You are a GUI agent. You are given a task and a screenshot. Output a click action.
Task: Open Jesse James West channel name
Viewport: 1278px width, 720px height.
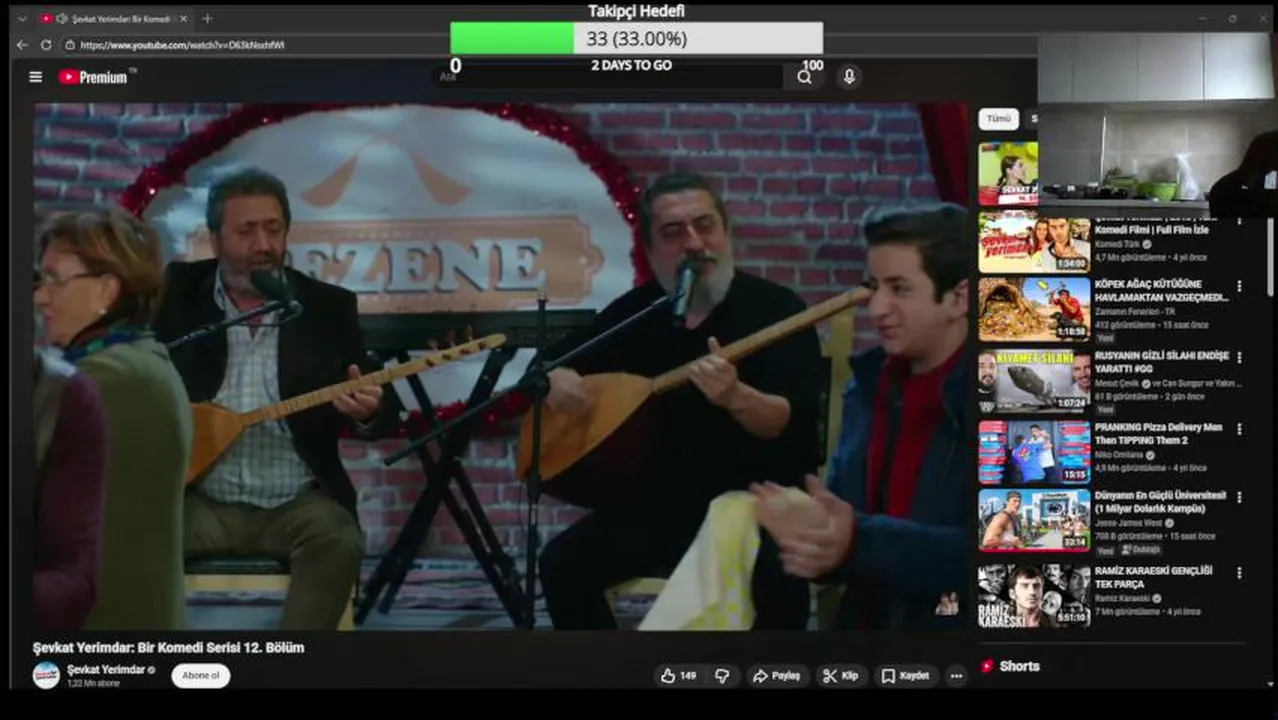[1130, 523]
